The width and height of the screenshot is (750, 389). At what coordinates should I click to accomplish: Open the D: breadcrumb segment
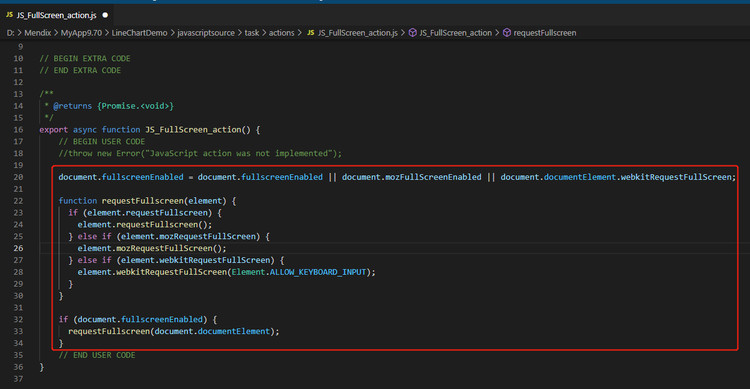coord(10,33)
